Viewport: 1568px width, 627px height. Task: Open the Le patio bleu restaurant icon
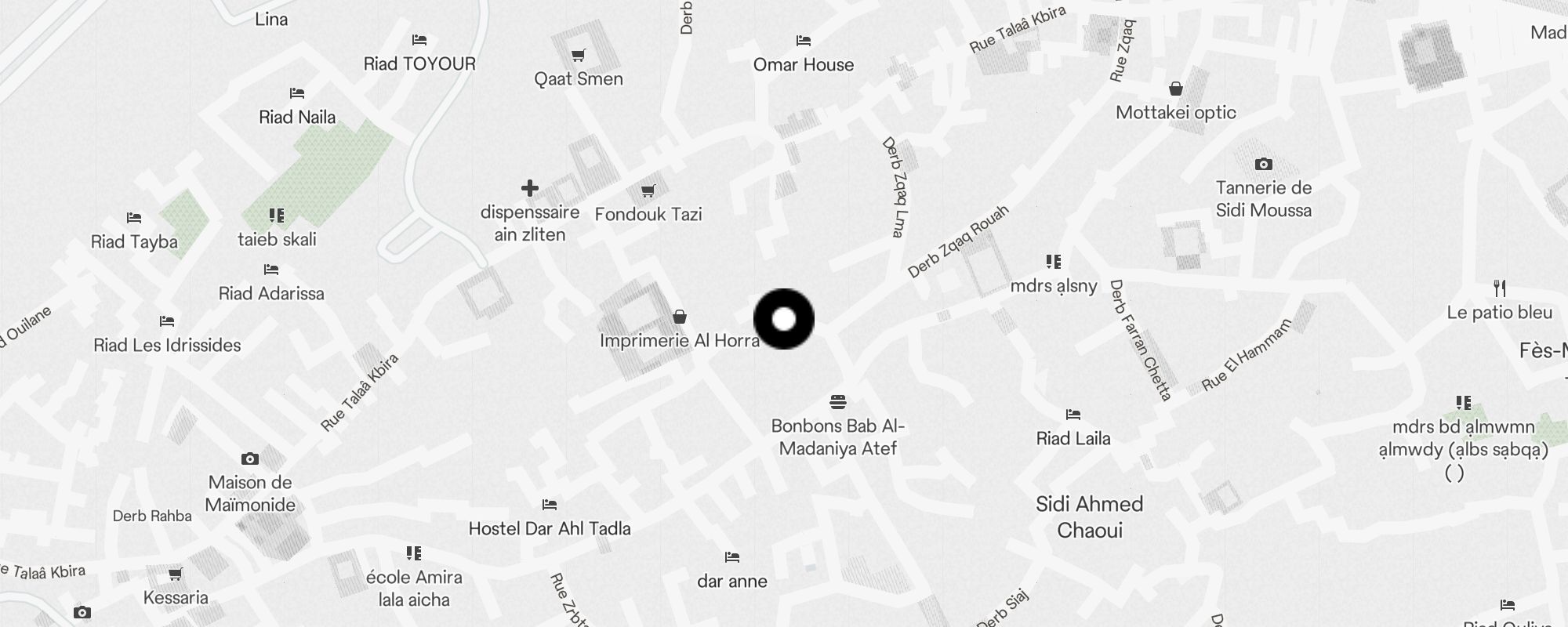point(1500,288)
